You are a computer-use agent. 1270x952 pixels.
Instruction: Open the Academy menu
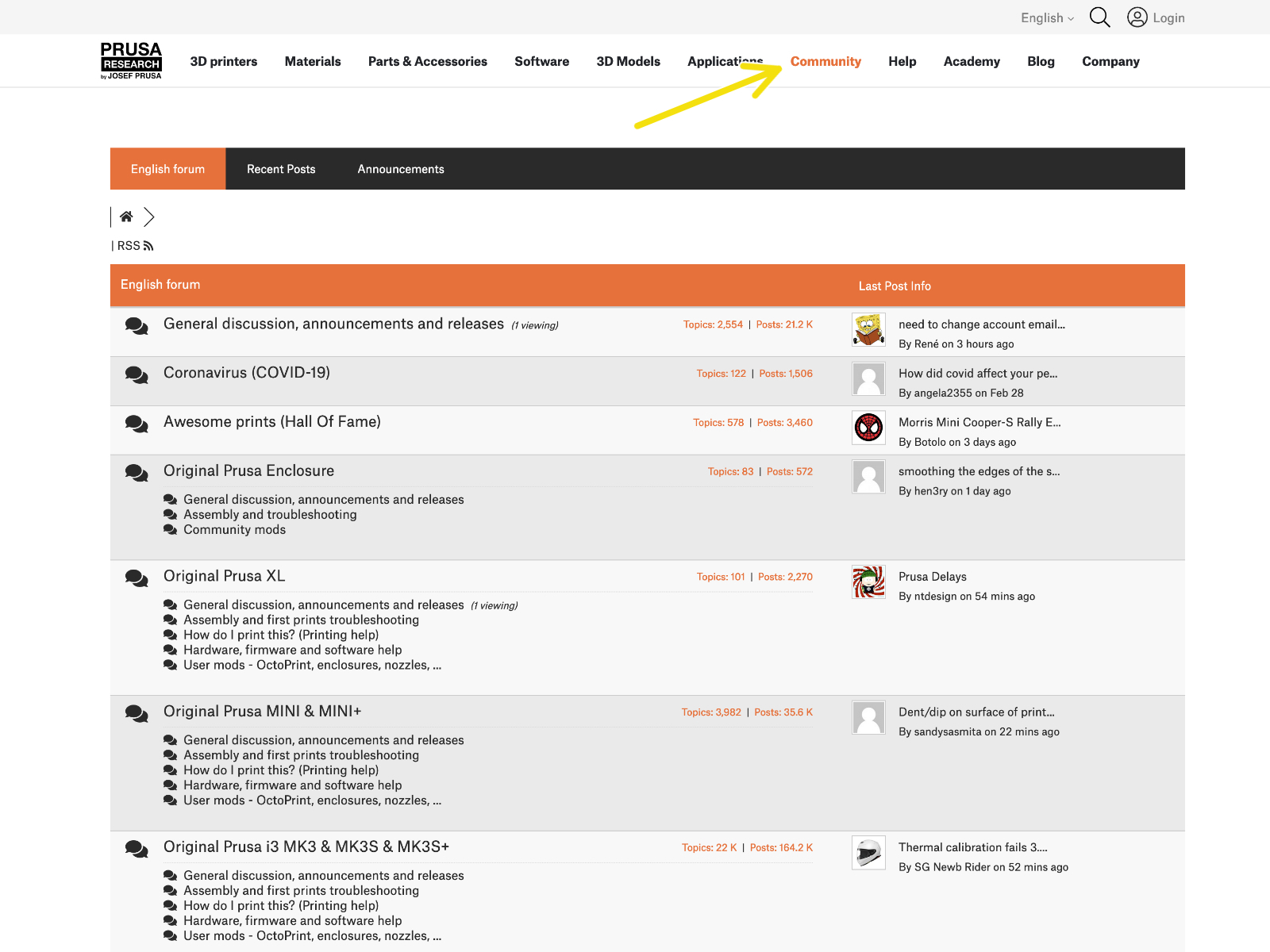[x=972, y=61]
